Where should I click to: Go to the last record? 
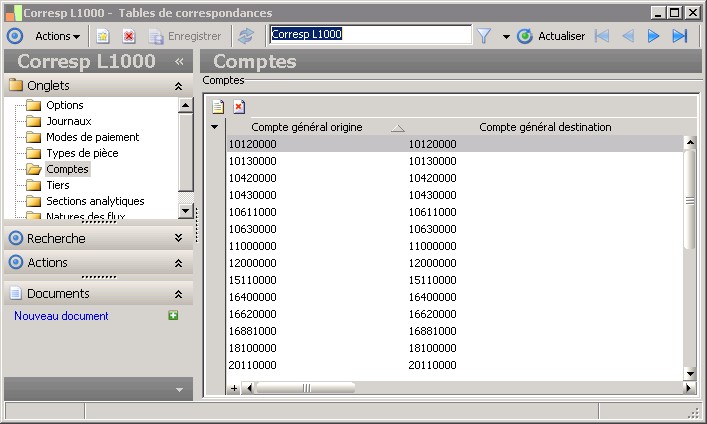click(x=680, y=36)
